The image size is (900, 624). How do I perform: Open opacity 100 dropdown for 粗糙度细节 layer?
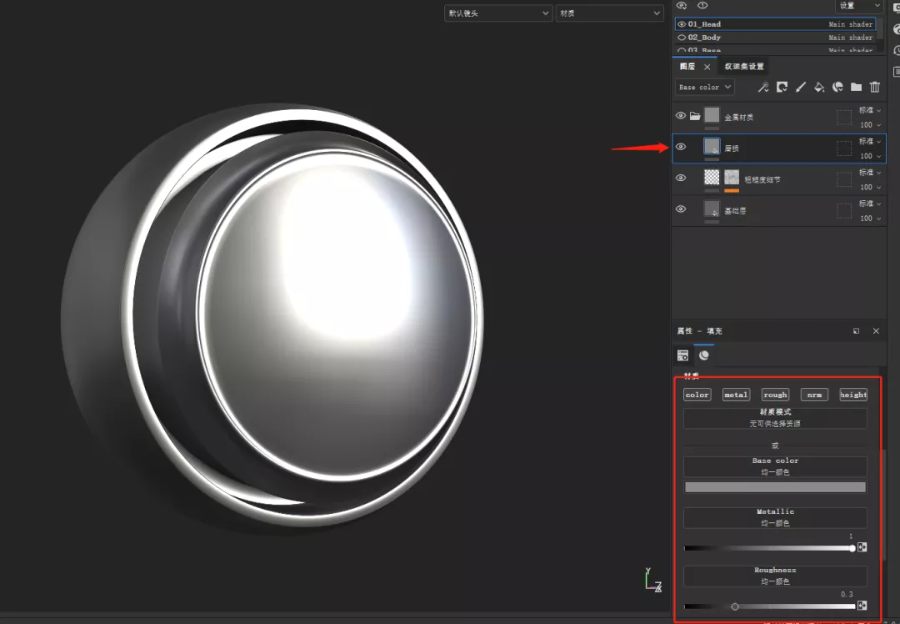(x=870, y=187)
